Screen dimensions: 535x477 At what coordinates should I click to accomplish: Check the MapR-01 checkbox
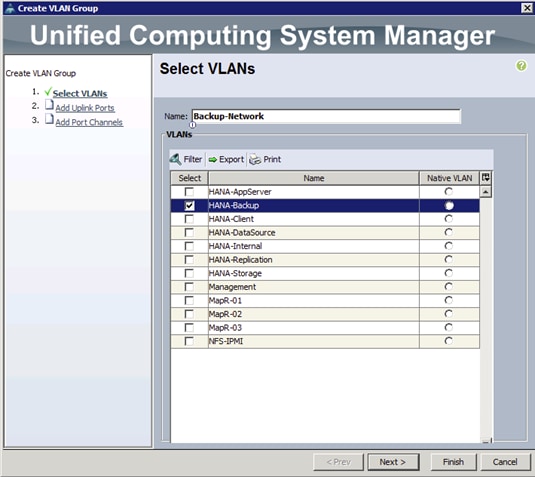click(189, 301)
